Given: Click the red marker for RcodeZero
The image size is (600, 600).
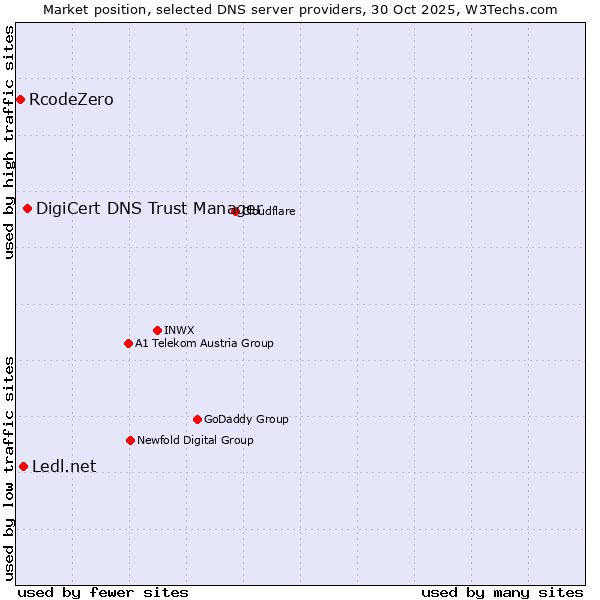Looking at the screenshot, I should pos(20,99).
